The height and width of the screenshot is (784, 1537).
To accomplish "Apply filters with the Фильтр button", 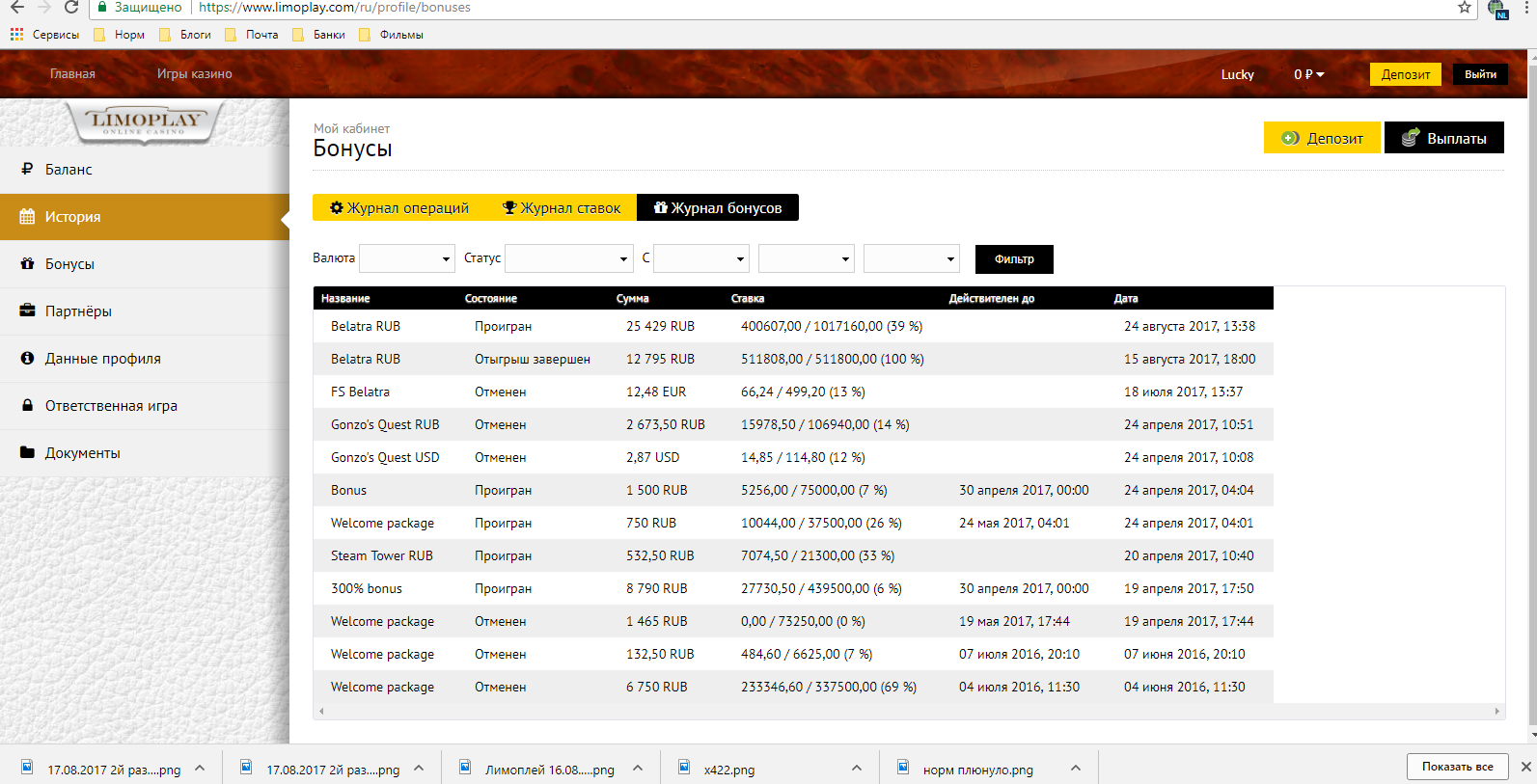I will coord(1014,258).
